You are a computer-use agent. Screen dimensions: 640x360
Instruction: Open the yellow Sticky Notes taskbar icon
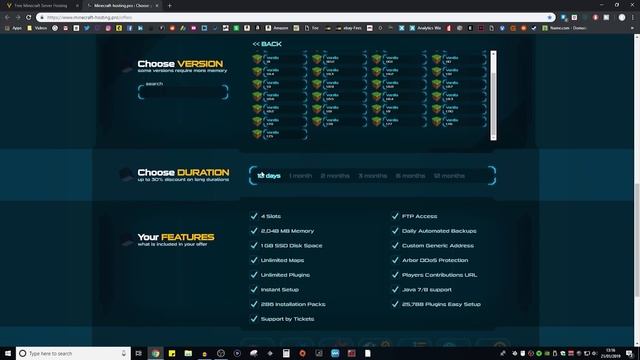[x=172, y=353]
